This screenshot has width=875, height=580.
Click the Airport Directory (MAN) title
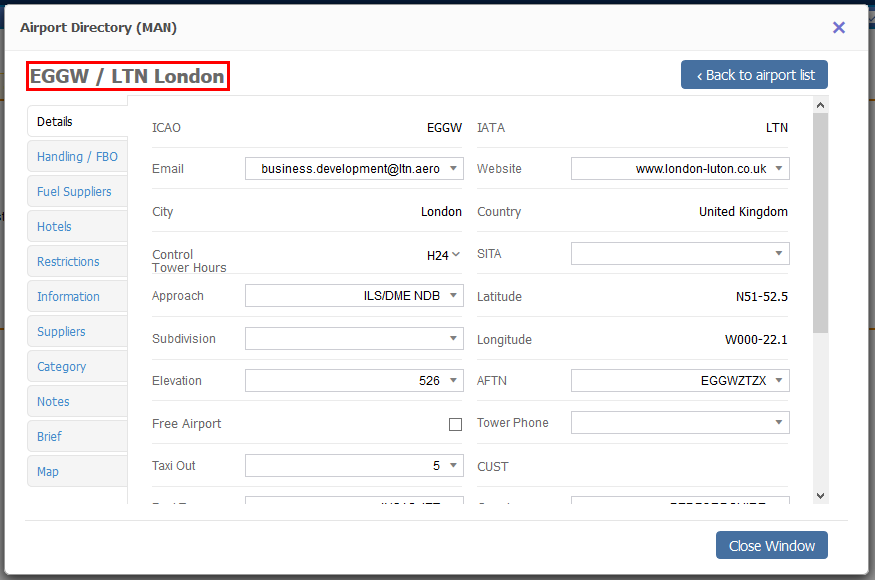tap(98, 27)
